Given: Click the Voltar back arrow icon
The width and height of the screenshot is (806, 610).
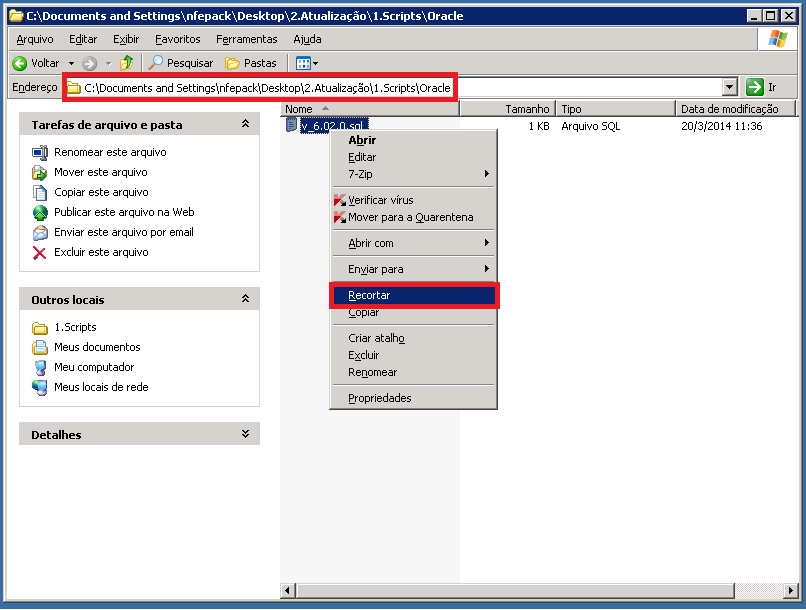Looking at the screenshot, I should tap(19, 63).
